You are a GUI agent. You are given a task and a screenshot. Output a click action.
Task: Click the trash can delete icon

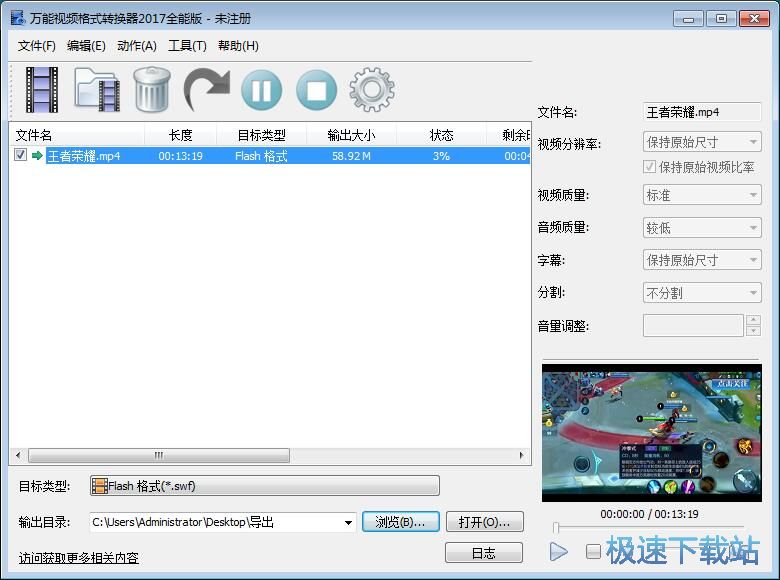(152, 90)
